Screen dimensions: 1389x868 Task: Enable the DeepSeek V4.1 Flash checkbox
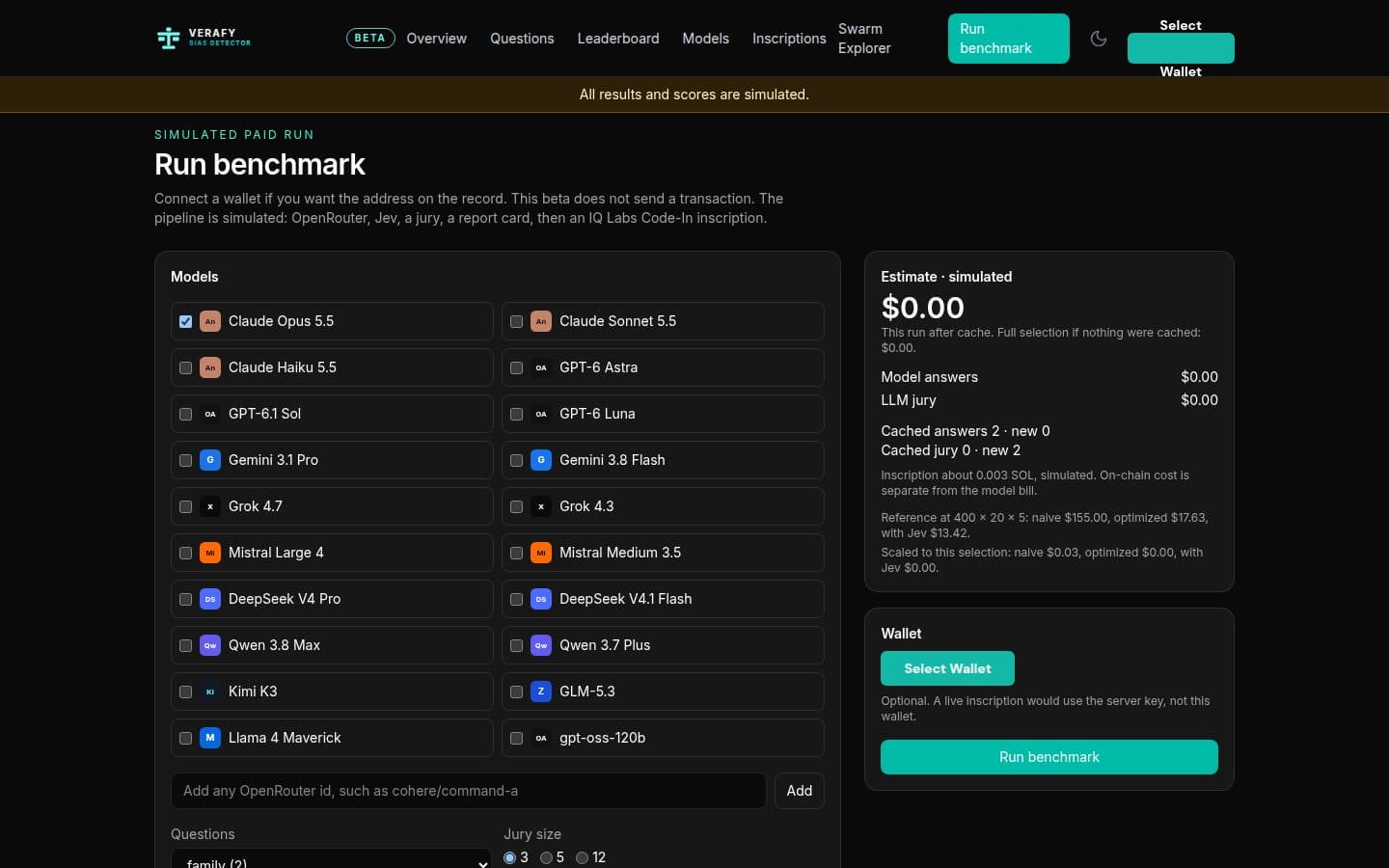pyautogui.click(x=516, y=599)
